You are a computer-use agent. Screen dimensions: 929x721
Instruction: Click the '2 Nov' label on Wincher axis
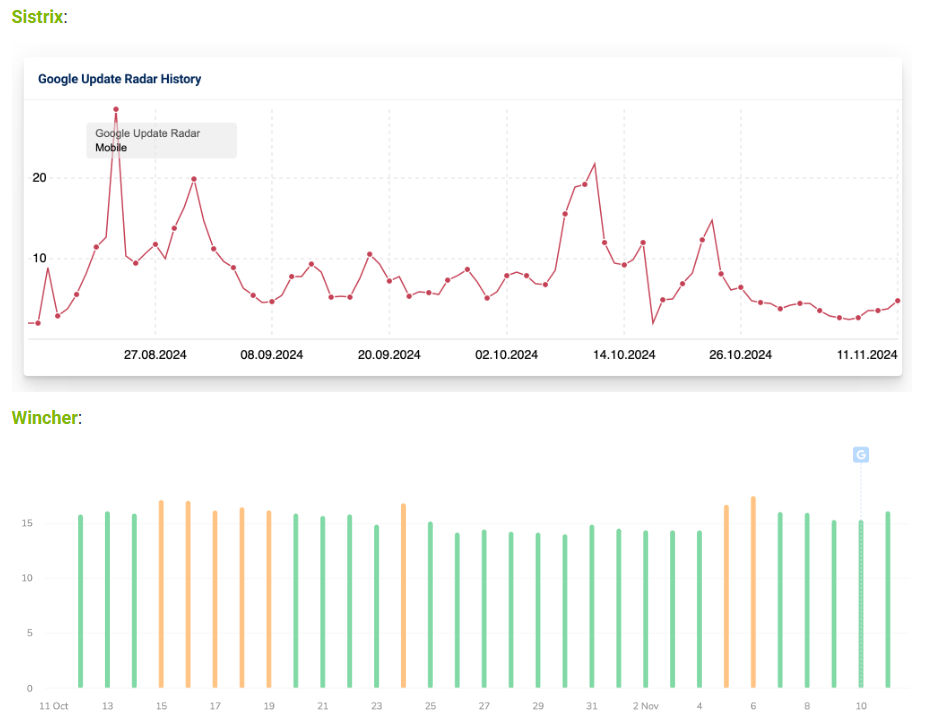click(646, 706)
